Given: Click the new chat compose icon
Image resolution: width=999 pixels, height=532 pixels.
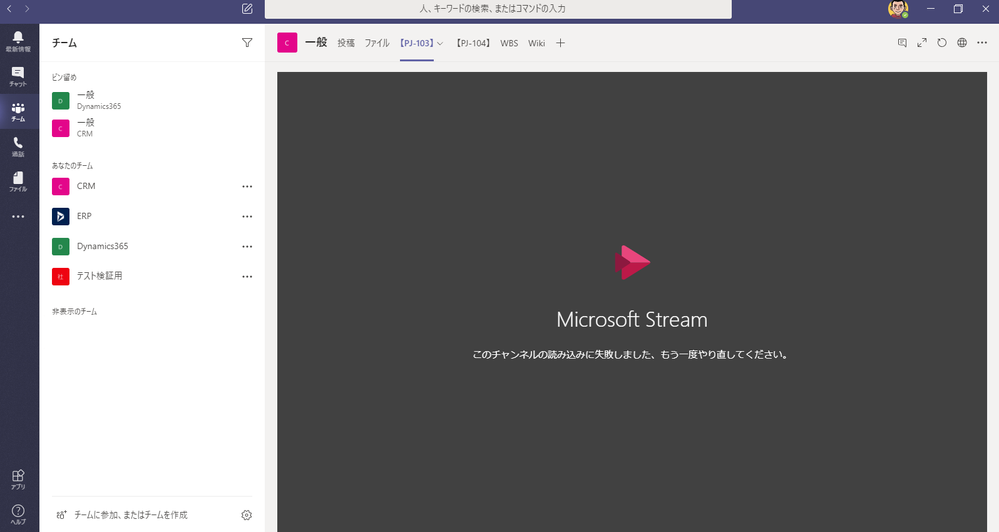Looking at the screenshot, I should click(247, 9).
